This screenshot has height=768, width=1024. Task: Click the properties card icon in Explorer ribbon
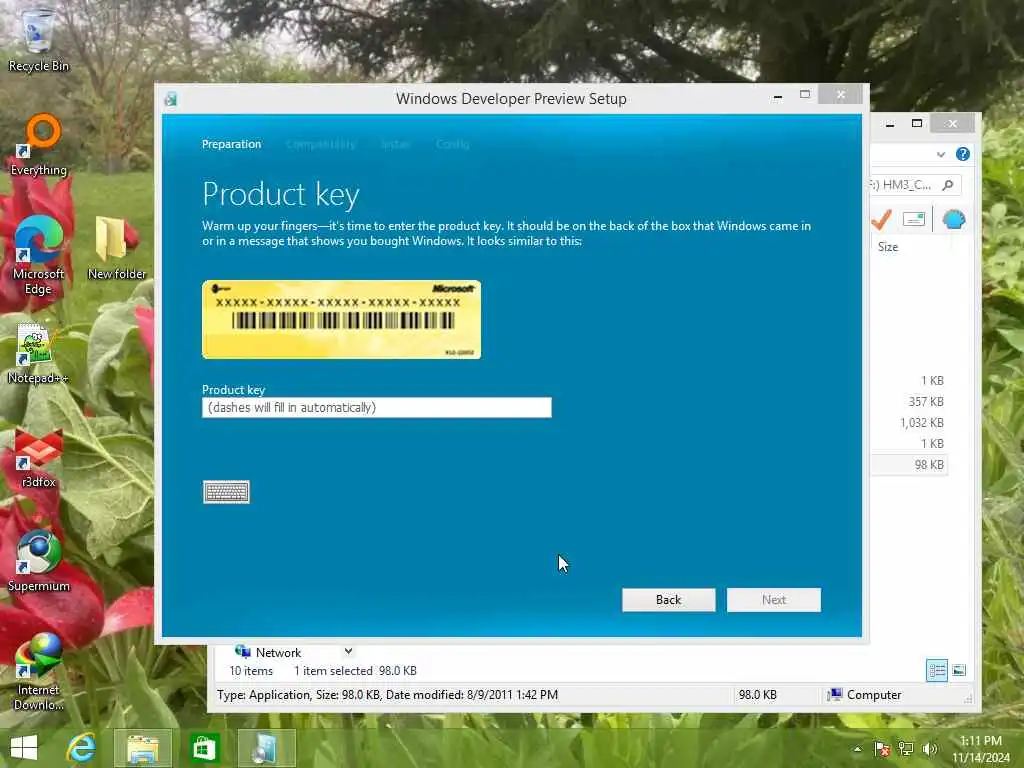pos(914,219)
